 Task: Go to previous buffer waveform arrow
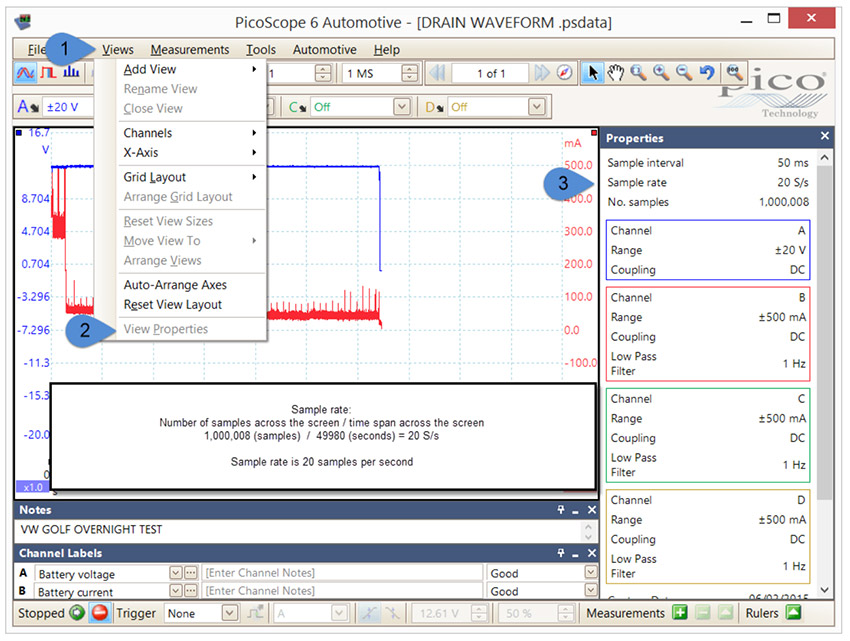[x=437, y=73]
